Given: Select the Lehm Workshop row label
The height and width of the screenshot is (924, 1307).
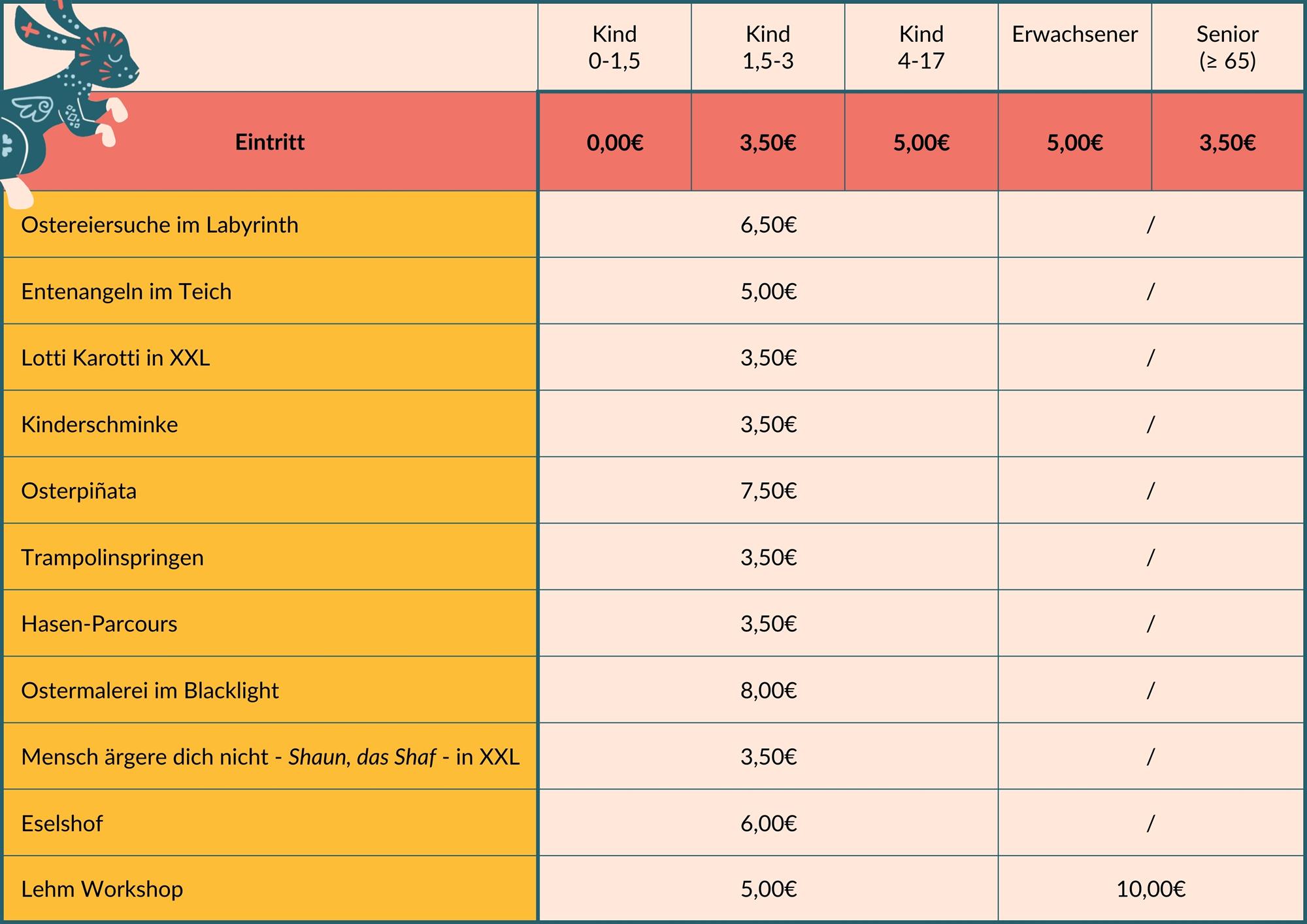Looking at the screenshot, I should point(102,889).
